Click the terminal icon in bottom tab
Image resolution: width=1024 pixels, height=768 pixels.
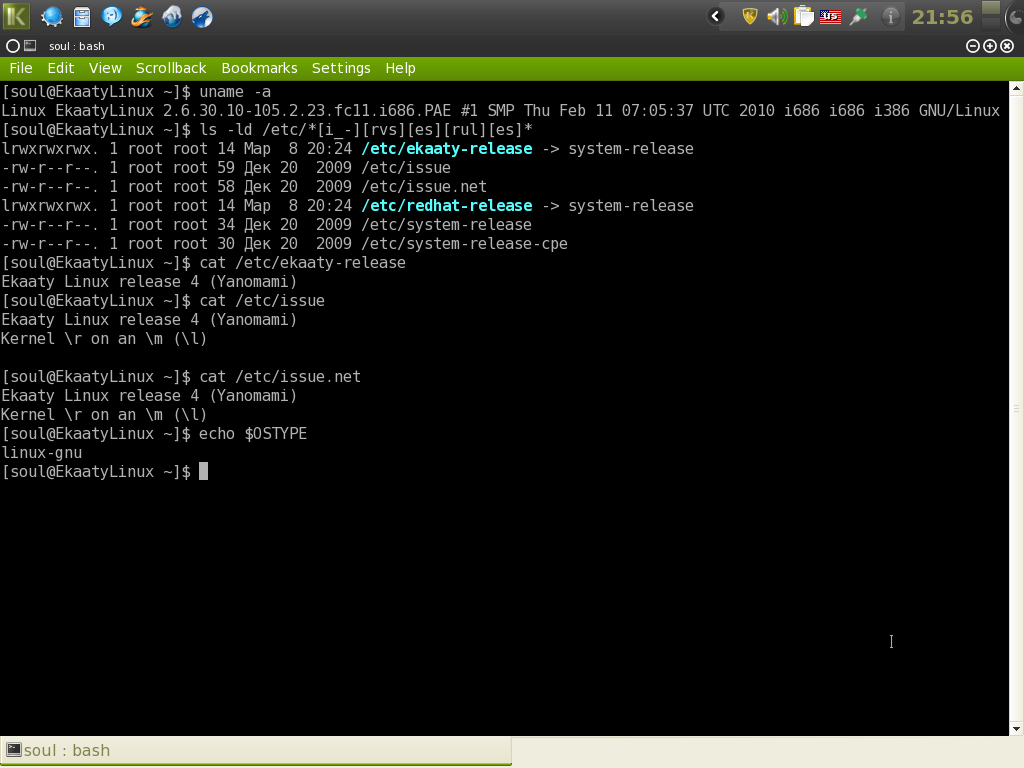pos(14,750)
